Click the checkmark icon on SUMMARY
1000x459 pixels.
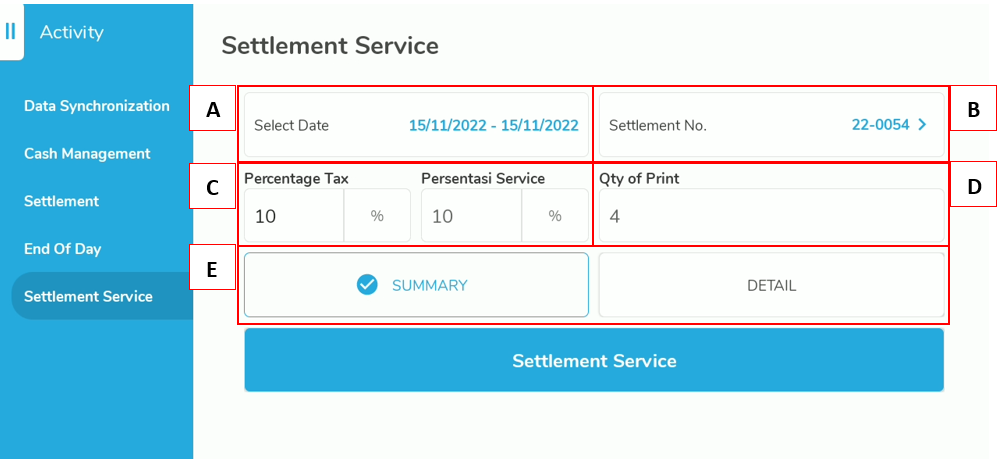click(367, 285)
